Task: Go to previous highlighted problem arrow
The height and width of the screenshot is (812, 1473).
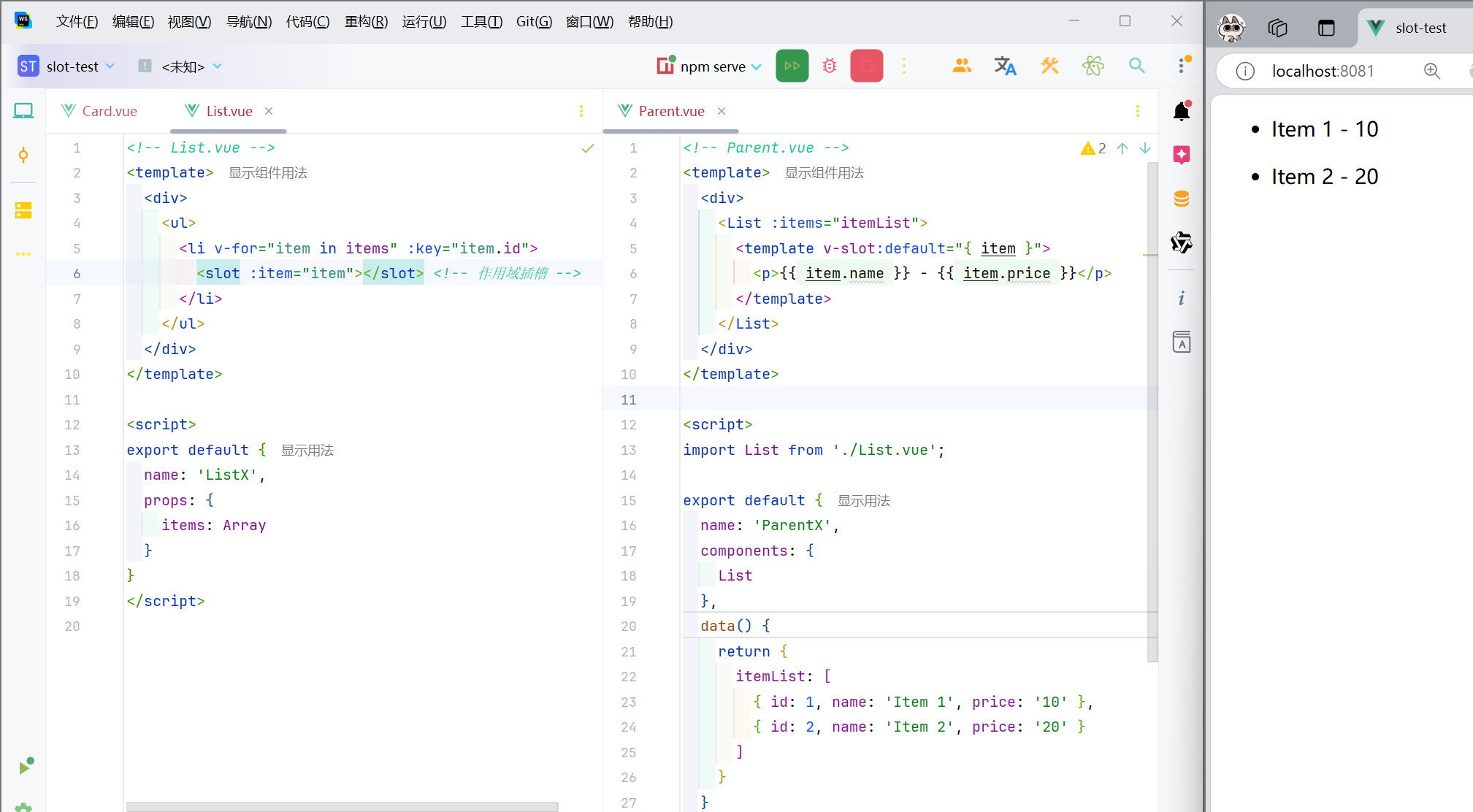Action: (1122, 148)
